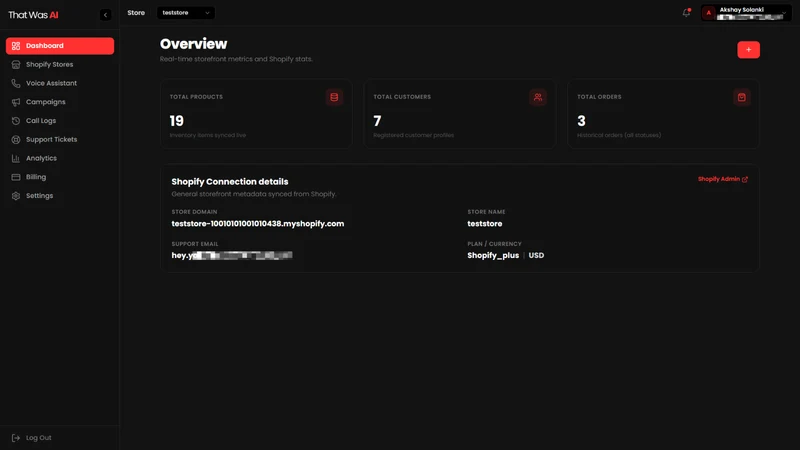Go to Dashboard menu item
800x450 pixels.
(x=60, y=46)
